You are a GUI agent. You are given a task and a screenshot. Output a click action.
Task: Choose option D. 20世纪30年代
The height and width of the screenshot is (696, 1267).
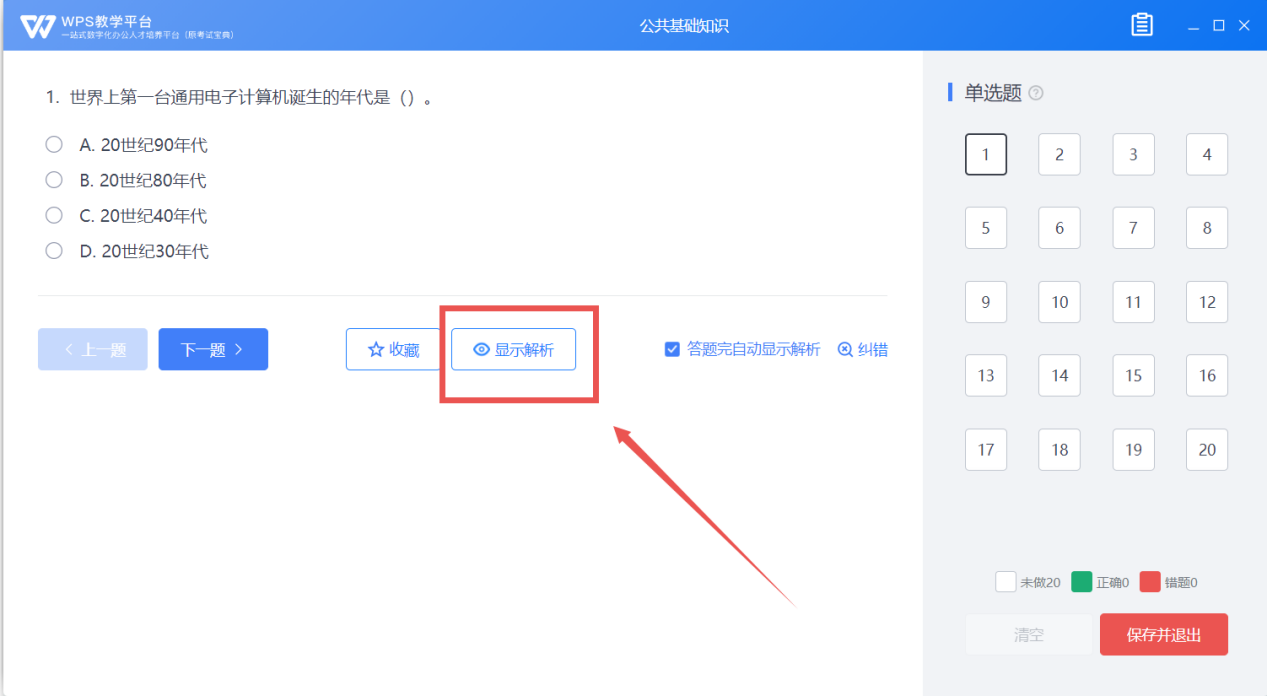[x=54, y=251]
